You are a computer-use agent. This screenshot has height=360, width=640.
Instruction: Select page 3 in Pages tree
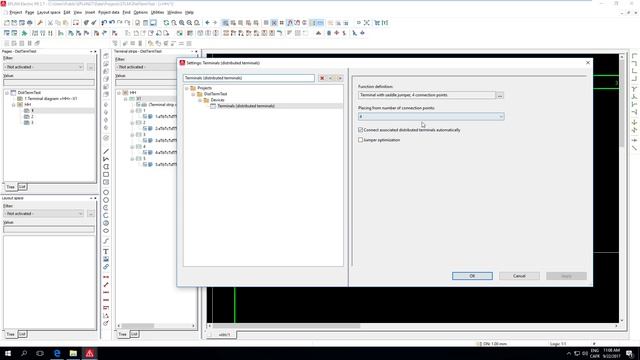click(x=32, y=122)
